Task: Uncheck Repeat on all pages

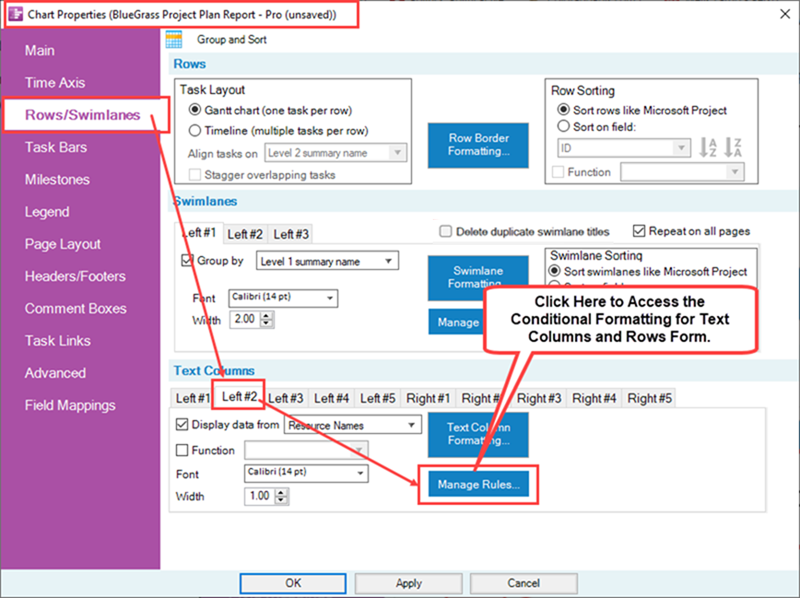Action: 639,231
